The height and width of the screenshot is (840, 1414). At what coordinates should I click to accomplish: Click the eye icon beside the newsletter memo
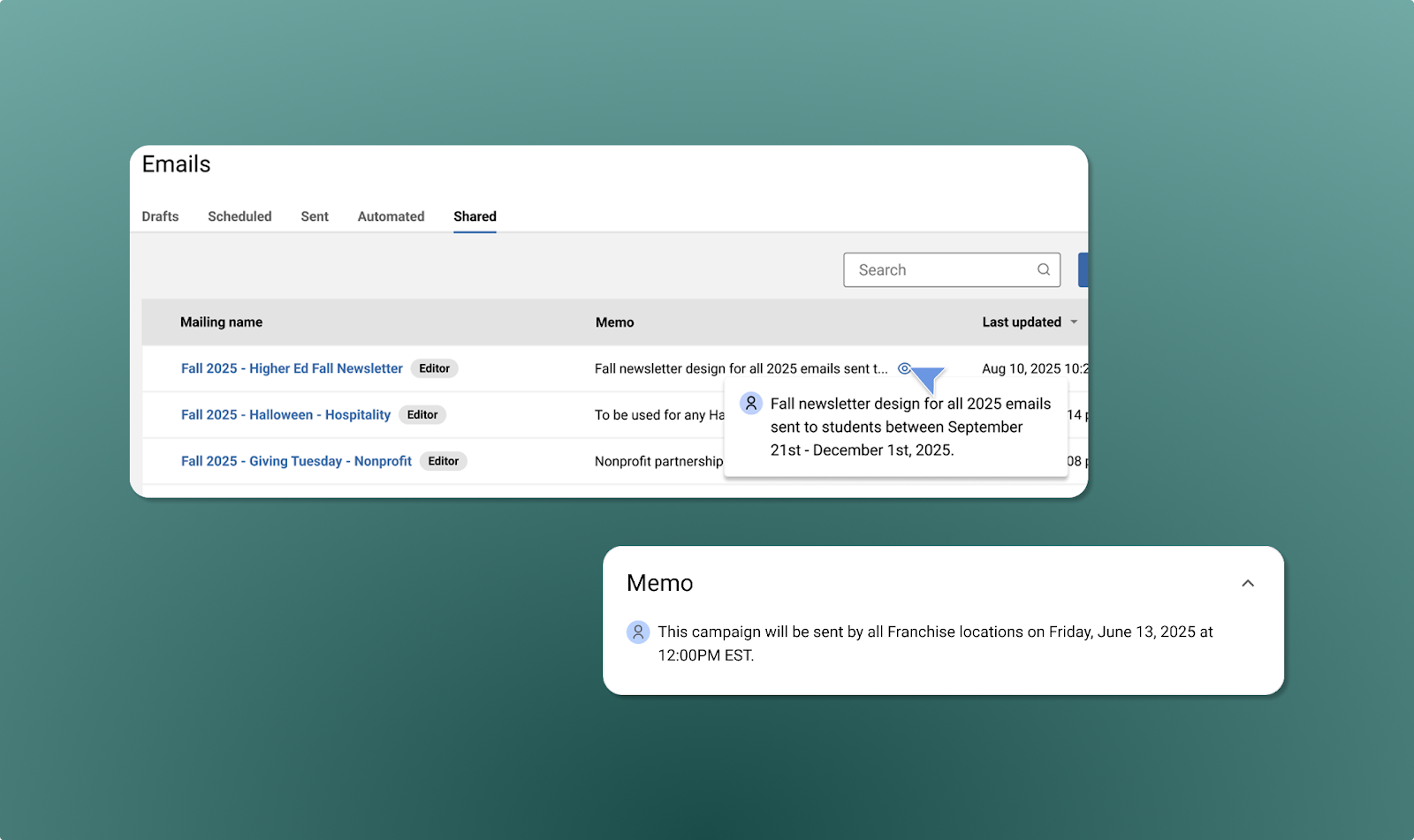tap(904, 368)
